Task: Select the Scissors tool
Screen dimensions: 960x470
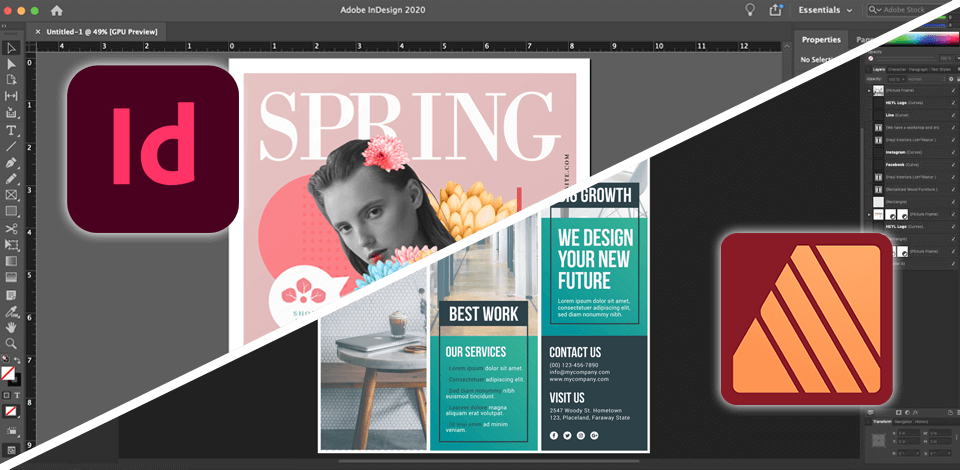Action: (11, 229)
